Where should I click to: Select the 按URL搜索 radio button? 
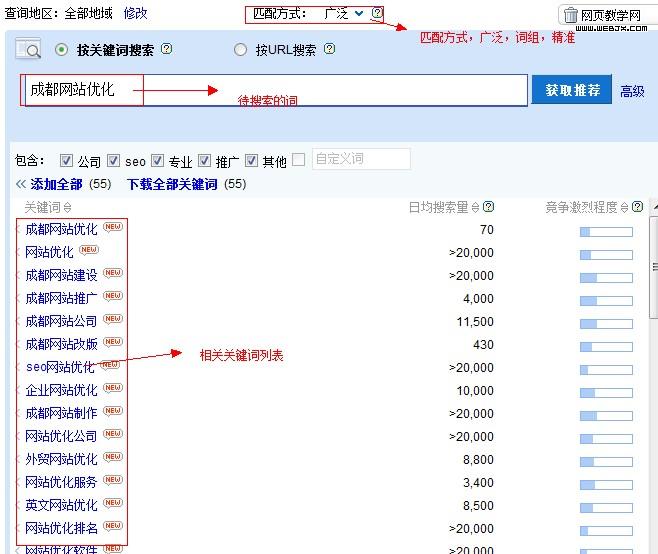[240, 49]
